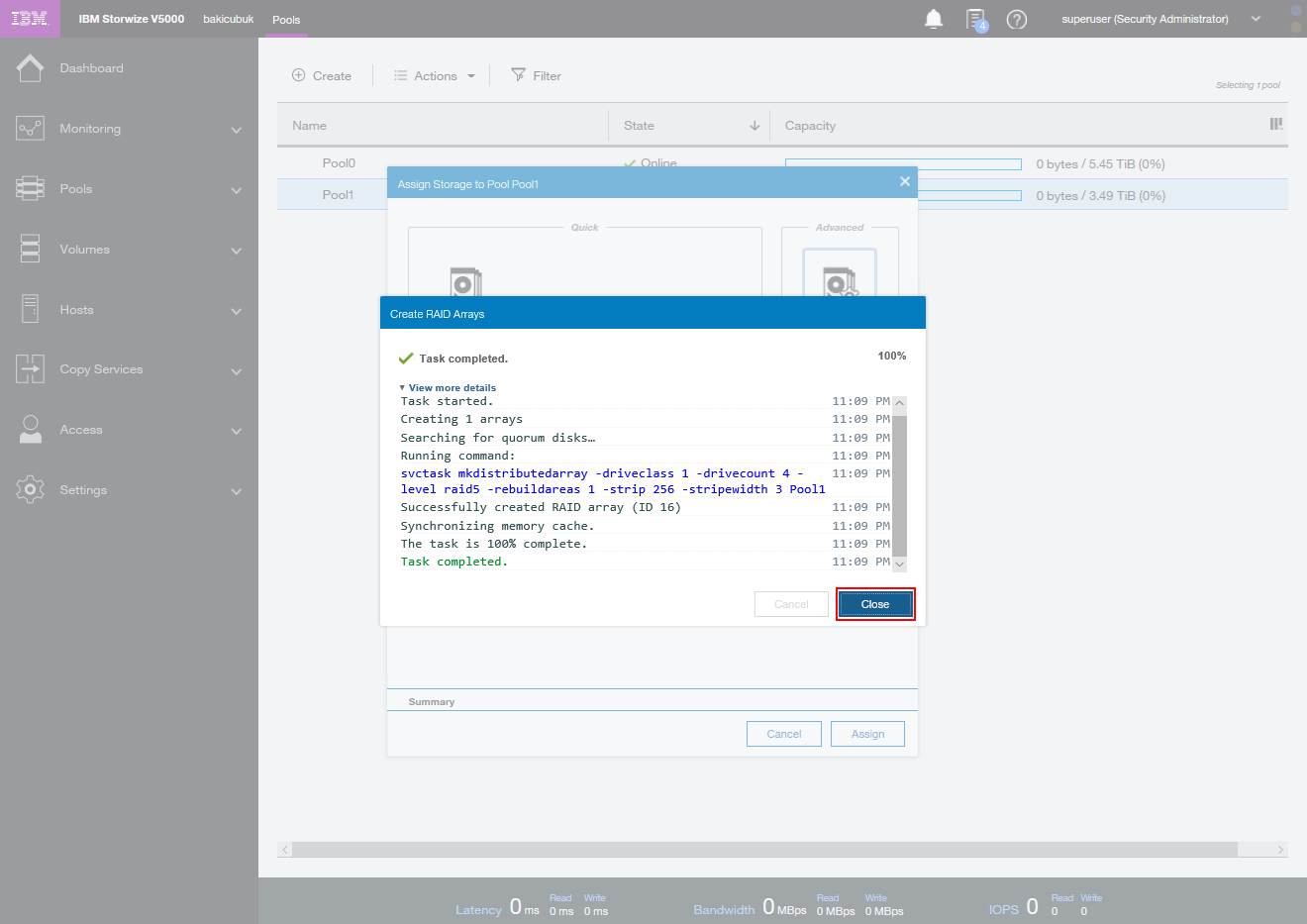Open the running tasks clipboard icon
The width and height of the screenshot is (1307, 924).
pyautogui.click(x=976, y=20)
